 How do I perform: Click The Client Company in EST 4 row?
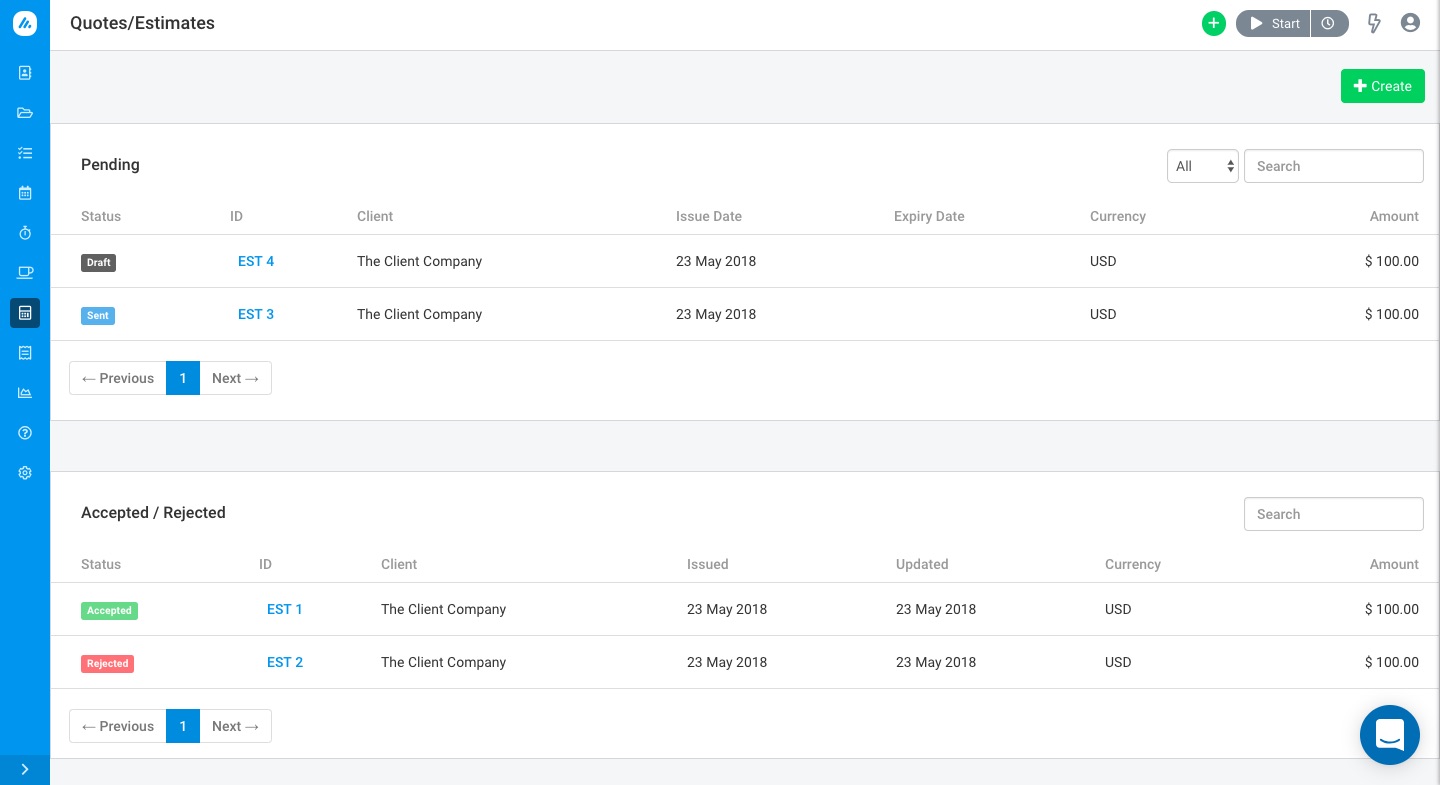[x=420, y=261]
